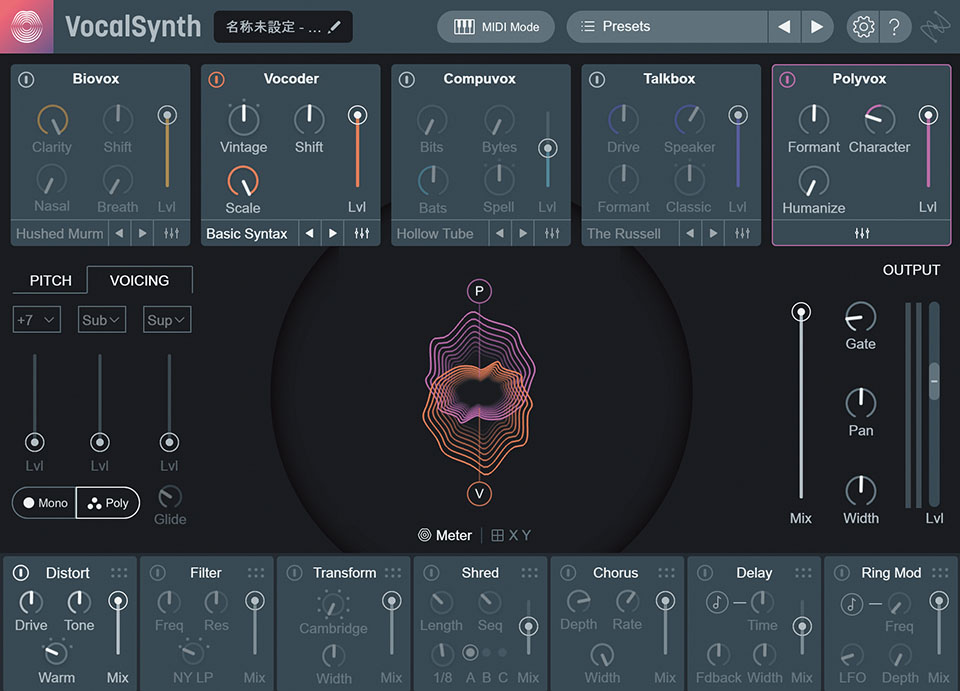Click the Delay note sync icon
The height and width of the screenshot is (691, 960).
point(717,603)
